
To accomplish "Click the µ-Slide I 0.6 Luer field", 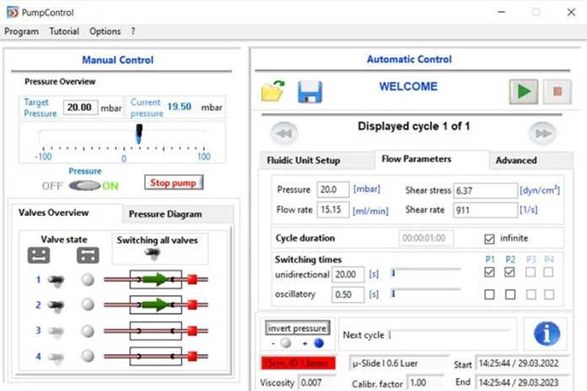I will point(399,363).
